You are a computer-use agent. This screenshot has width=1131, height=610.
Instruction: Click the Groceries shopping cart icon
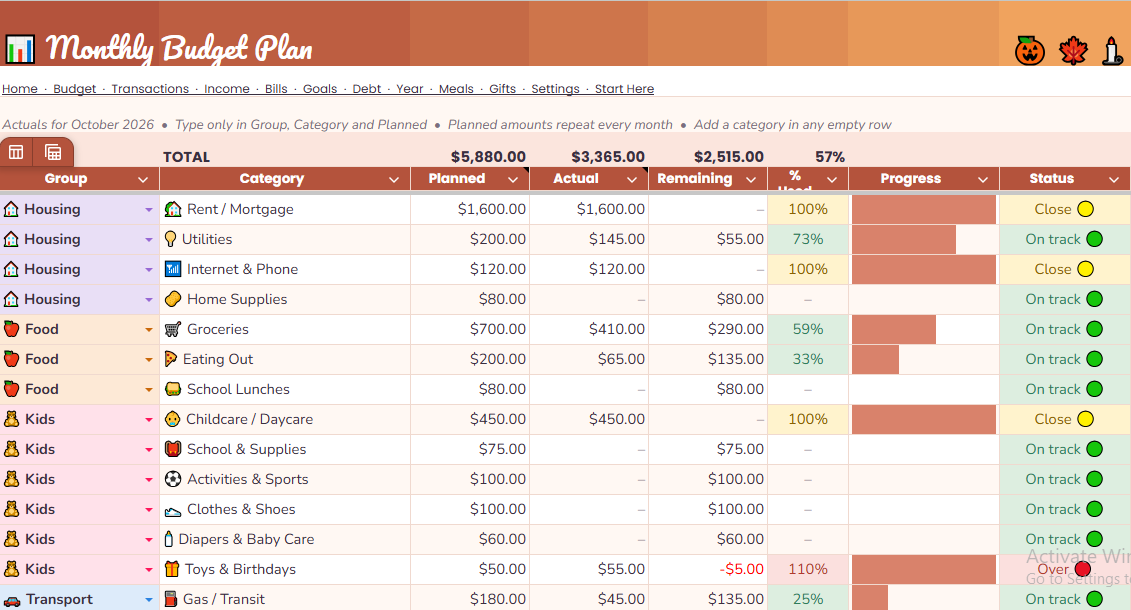point(172,329)
